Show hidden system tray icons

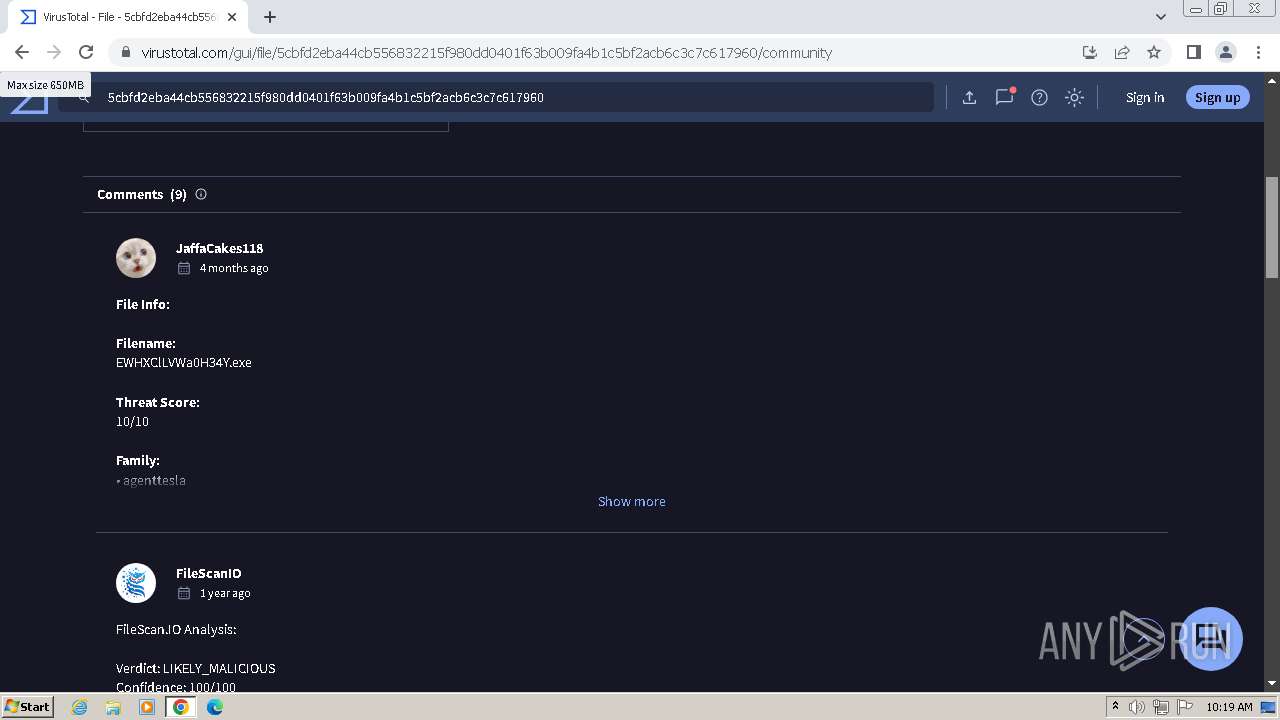click(x=1115, y=707)
